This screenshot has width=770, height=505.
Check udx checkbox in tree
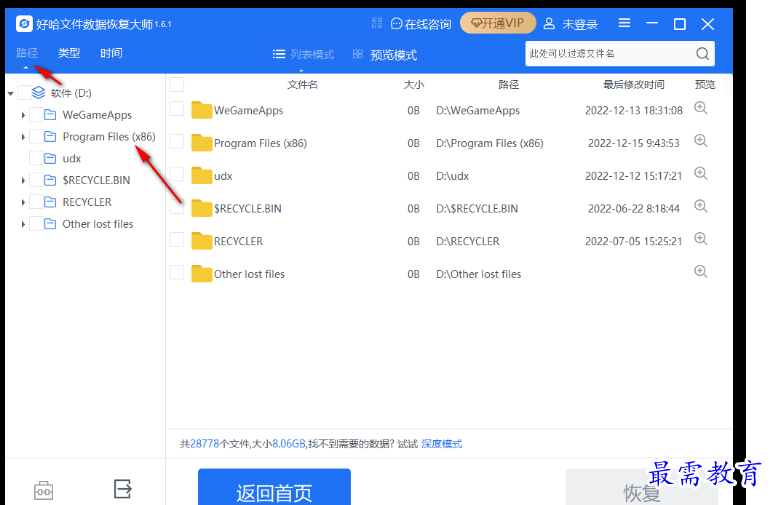(36, 158)
